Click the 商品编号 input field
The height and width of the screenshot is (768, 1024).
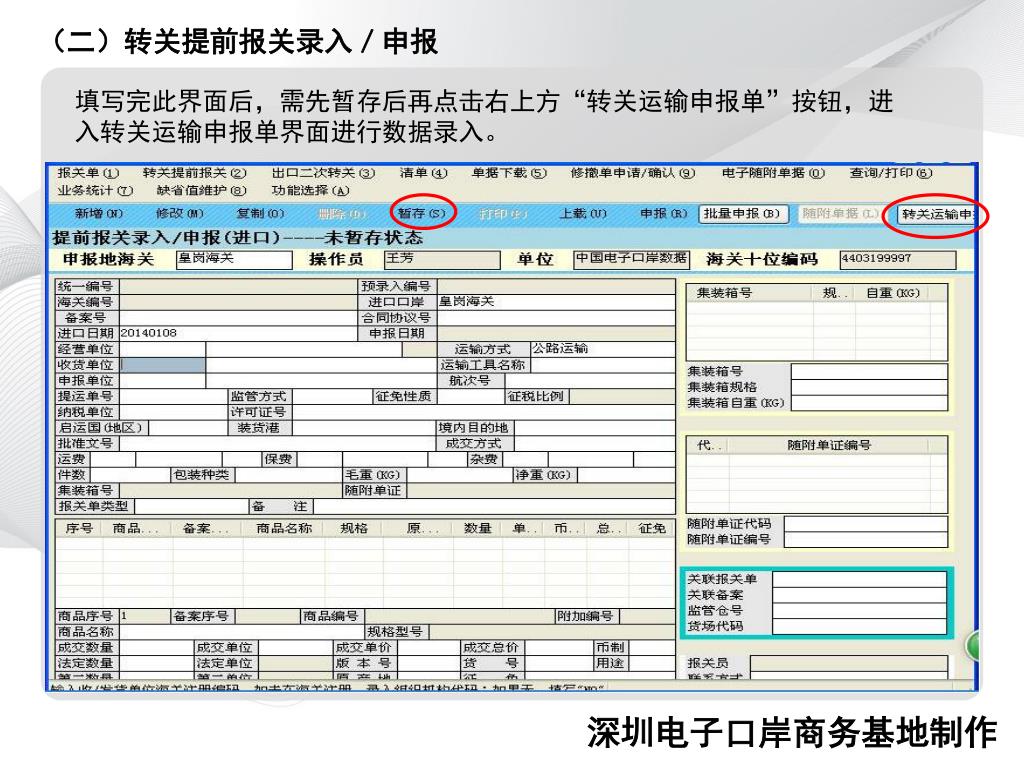[460, 616]
